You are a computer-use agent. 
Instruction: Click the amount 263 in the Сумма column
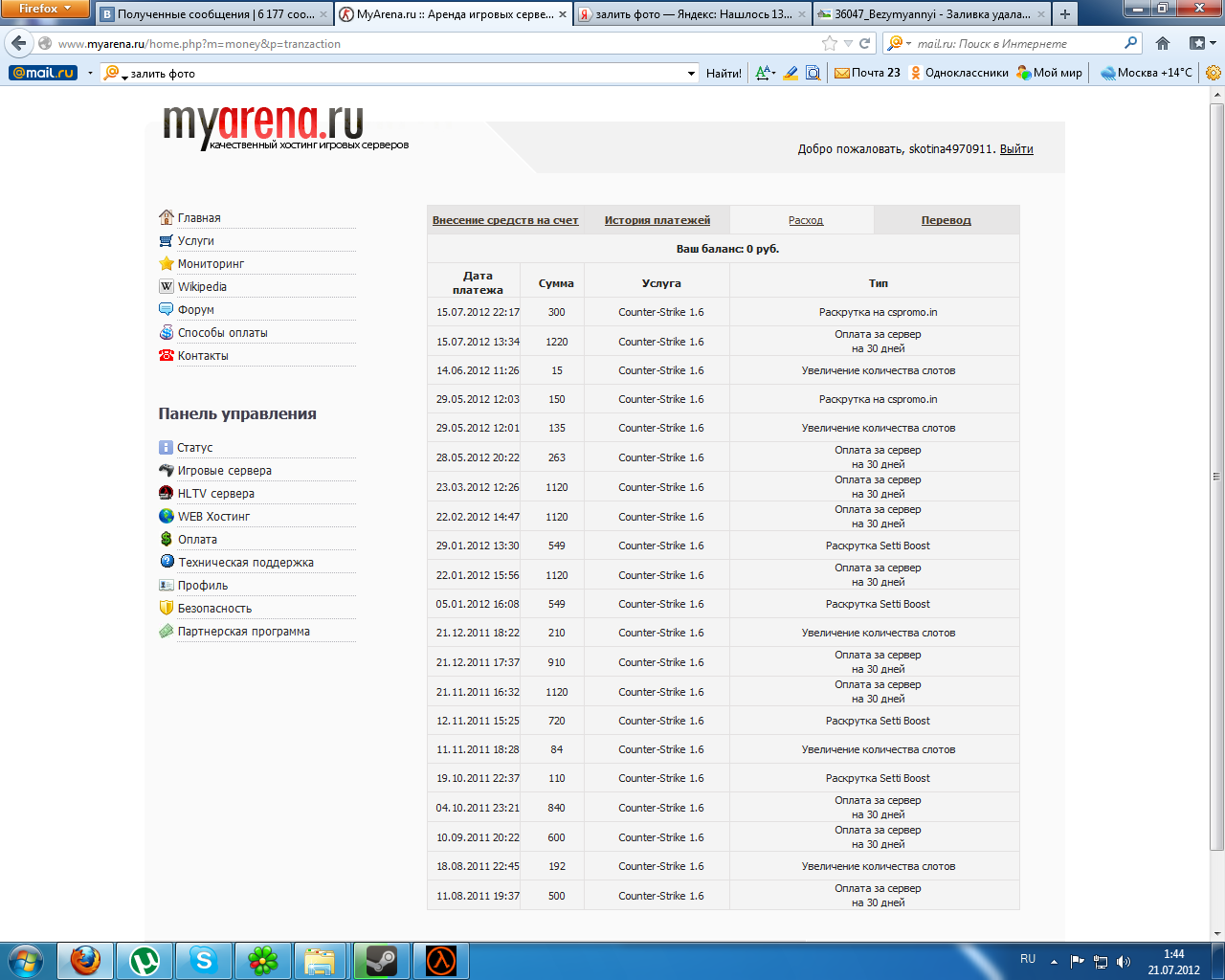tap(557, 457)
